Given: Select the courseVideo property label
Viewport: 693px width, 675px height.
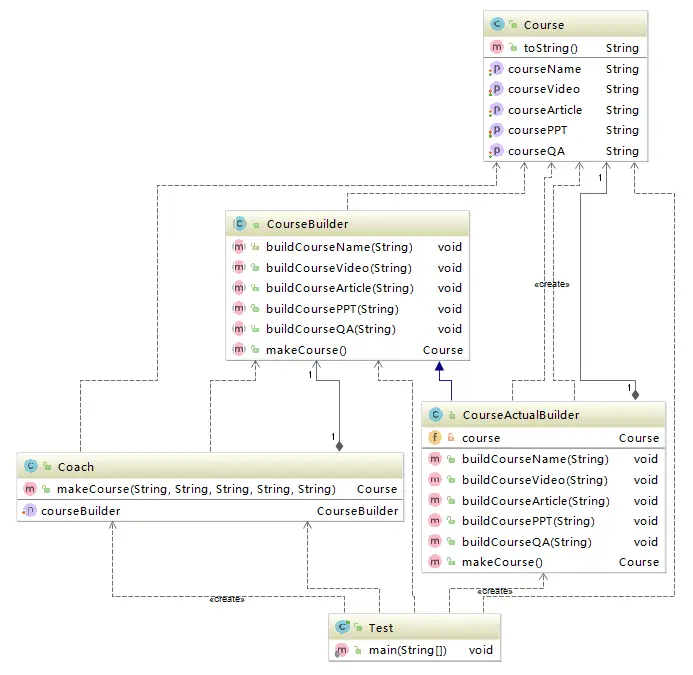Looking at the screenshot, I should click(x=544, y=89).
